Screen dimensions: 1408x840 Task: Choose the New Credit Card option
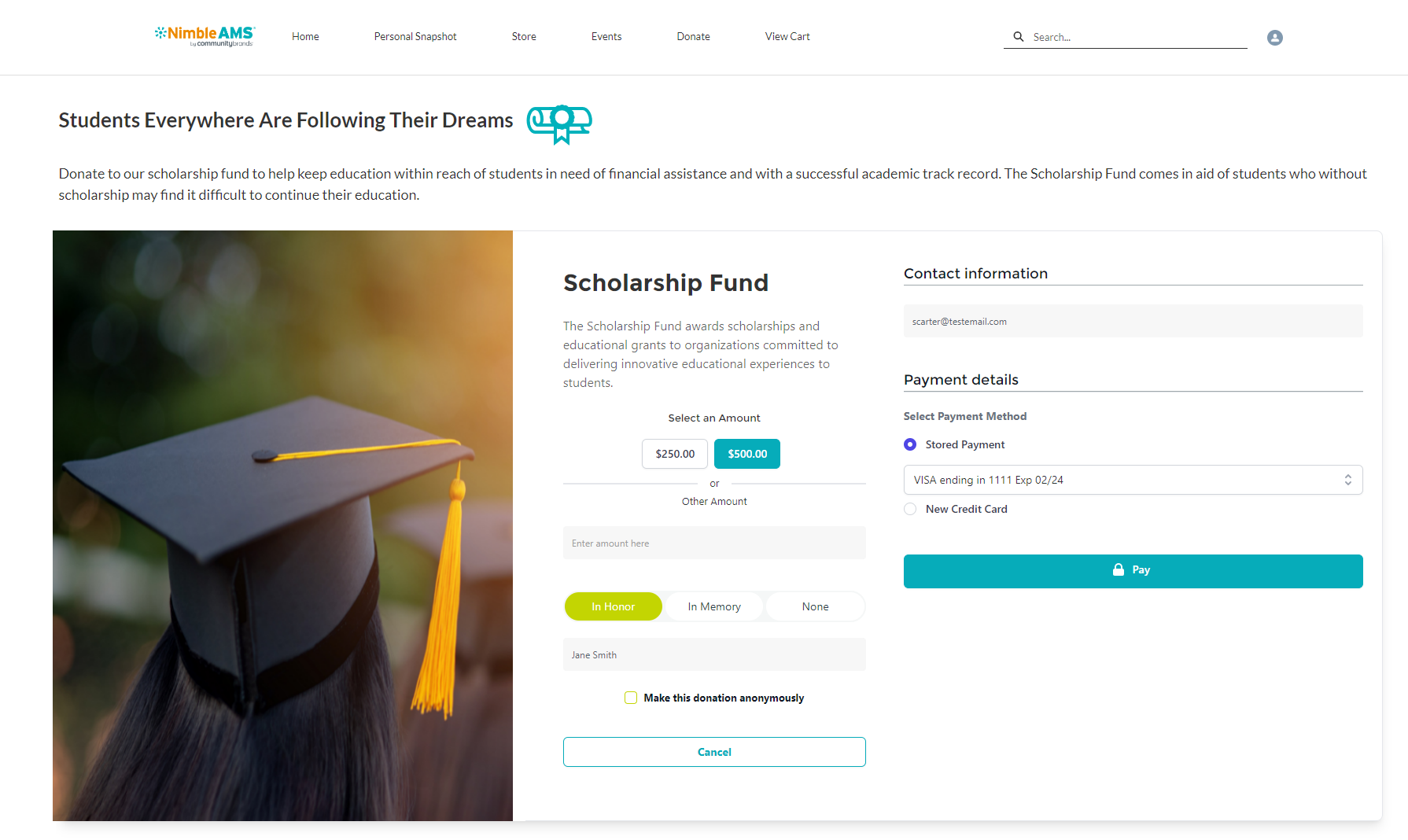[910, 509]
